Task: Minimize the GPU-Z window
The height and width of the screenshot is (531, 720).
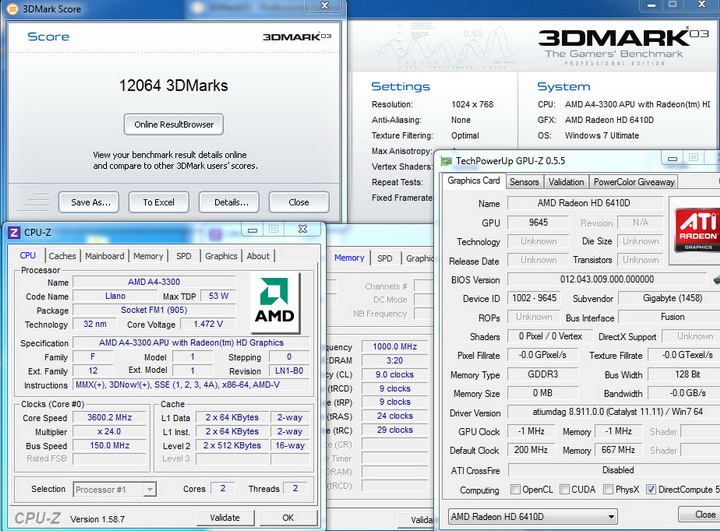Action: [672, 158]
